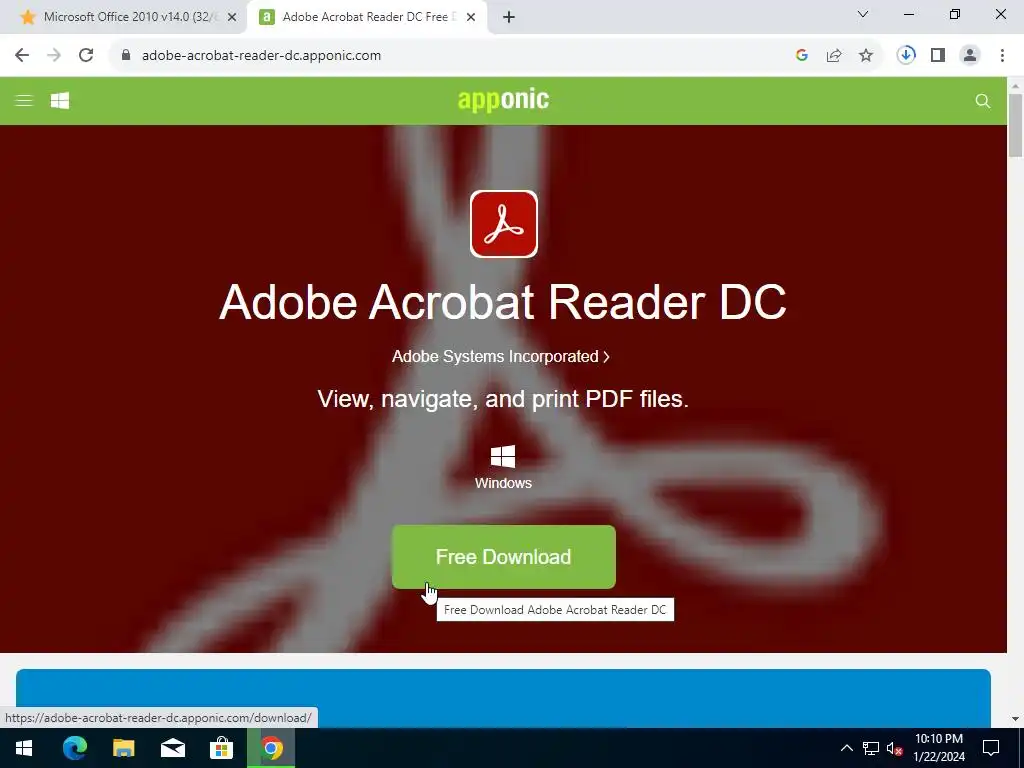
Task: Reload the current page
Action: click(86, 56)
